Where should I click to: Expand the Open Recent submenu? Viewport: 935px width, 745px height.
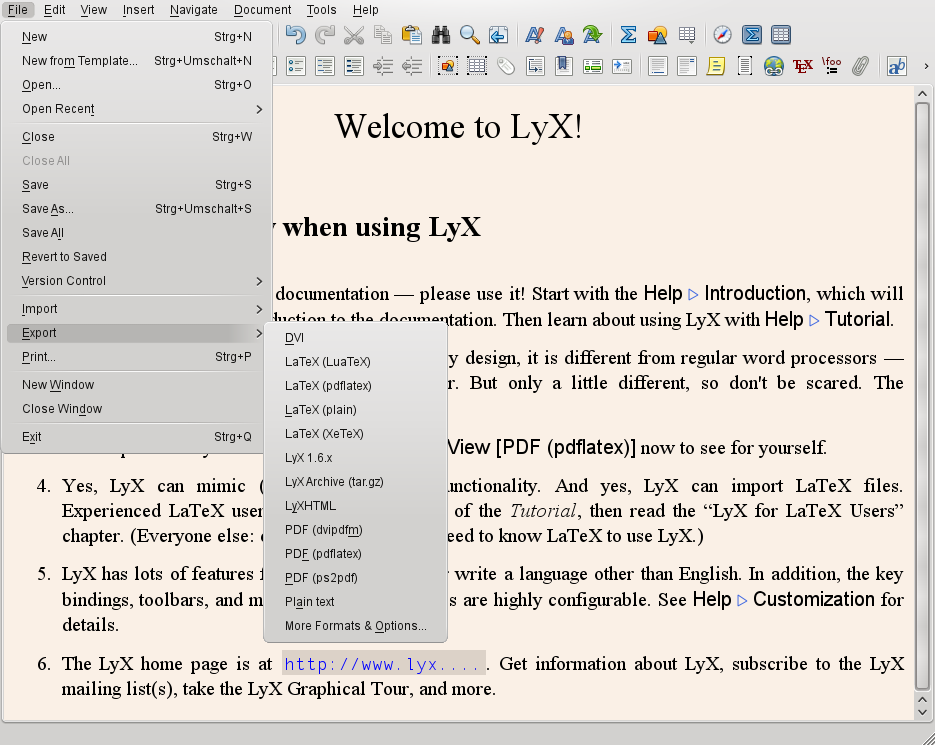(x=60, y=108)
